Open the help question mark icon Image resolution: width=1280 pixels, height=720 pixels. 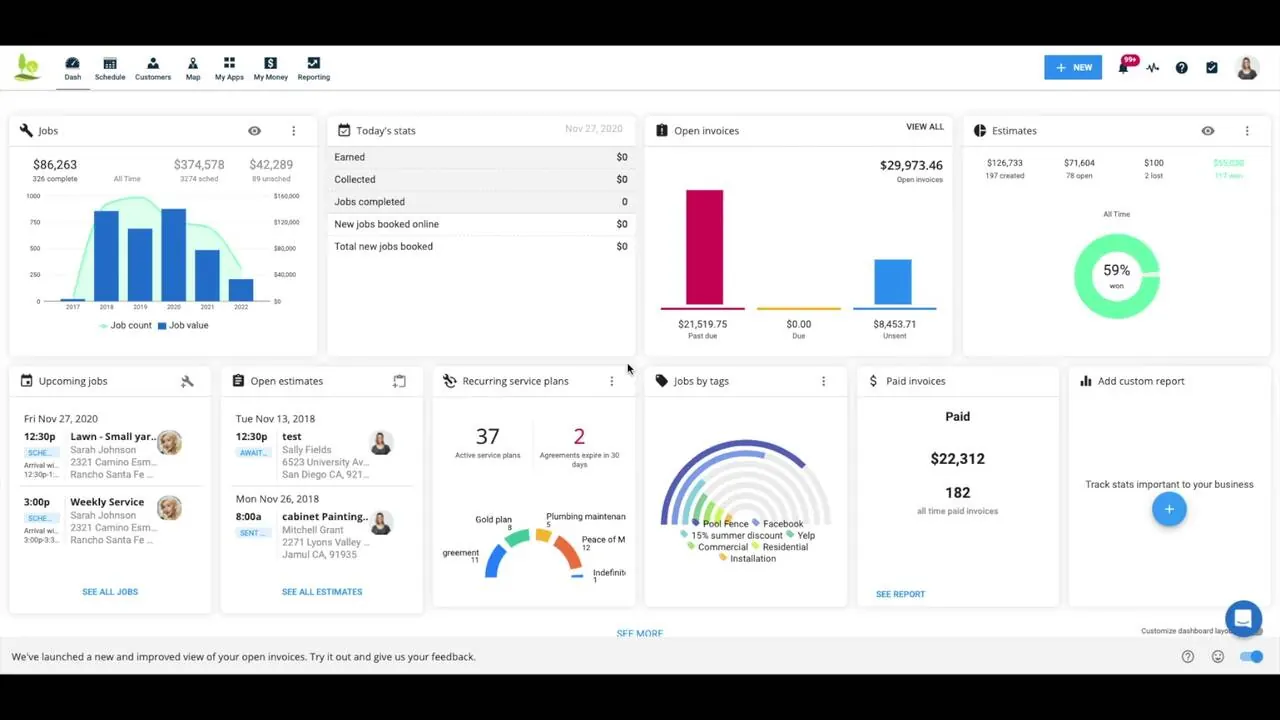tap(1182, 68)
